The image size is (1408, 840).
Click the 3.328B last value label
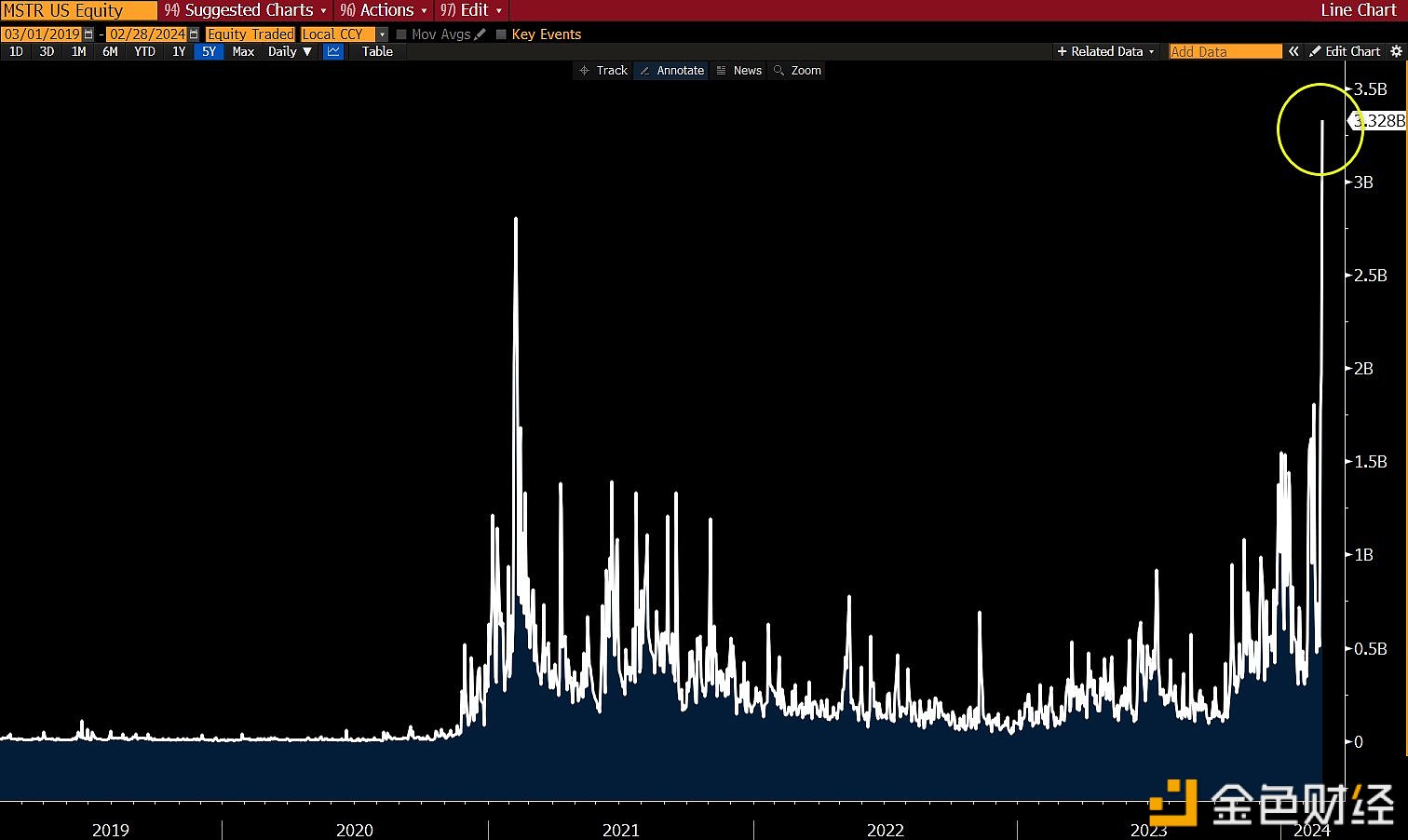pyautogui.click(x=1379, y=121)
